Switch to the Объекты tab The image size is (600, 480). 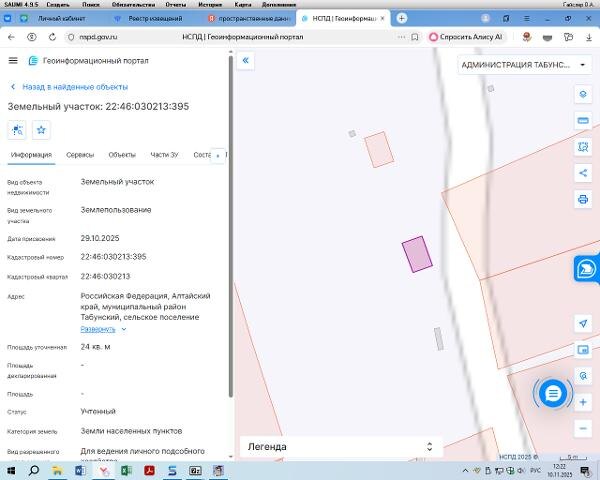click(x=122, y=155)
